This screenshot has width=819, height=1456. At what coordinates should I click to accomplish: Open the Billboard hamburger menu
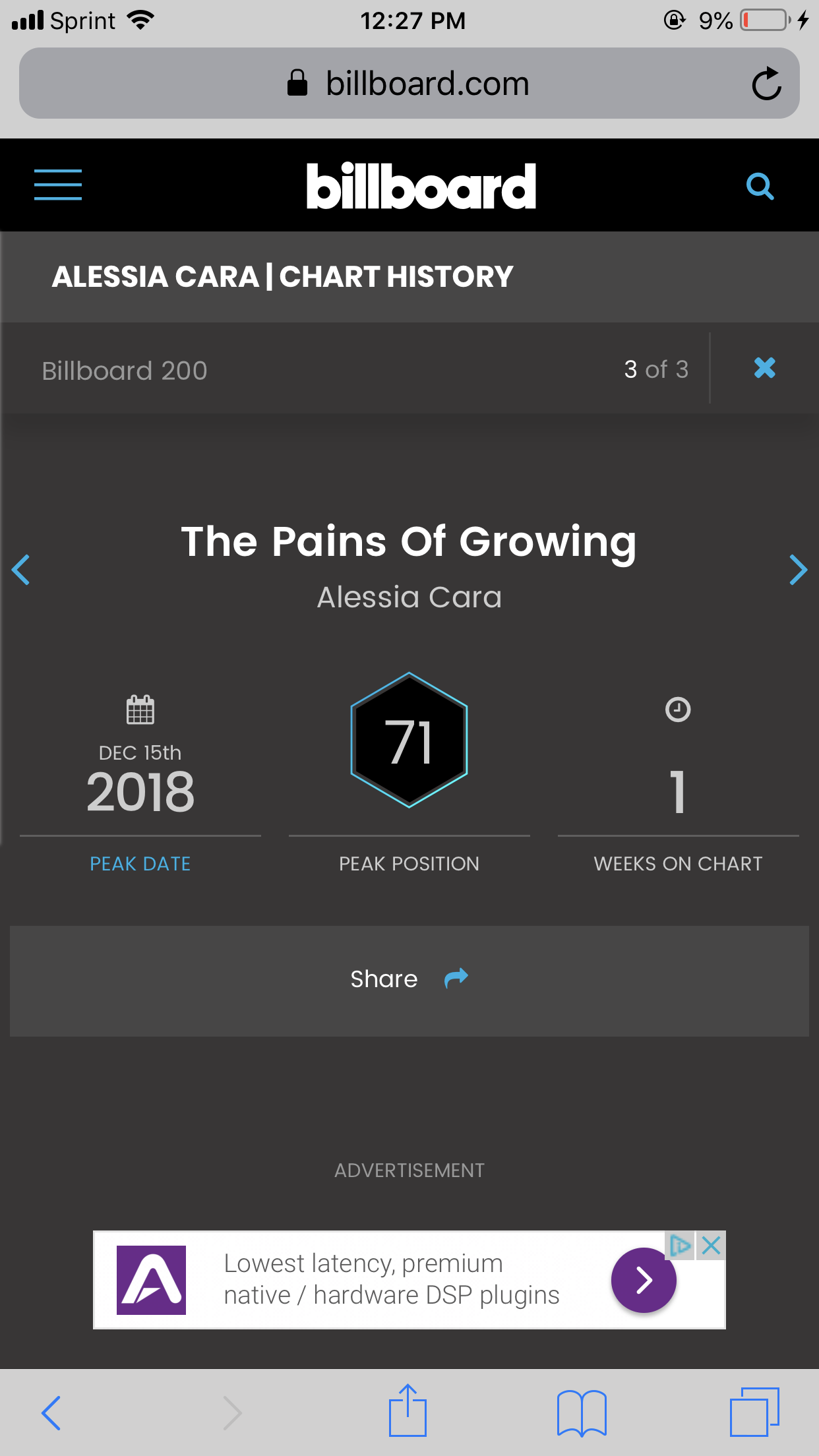pos(58,185)
